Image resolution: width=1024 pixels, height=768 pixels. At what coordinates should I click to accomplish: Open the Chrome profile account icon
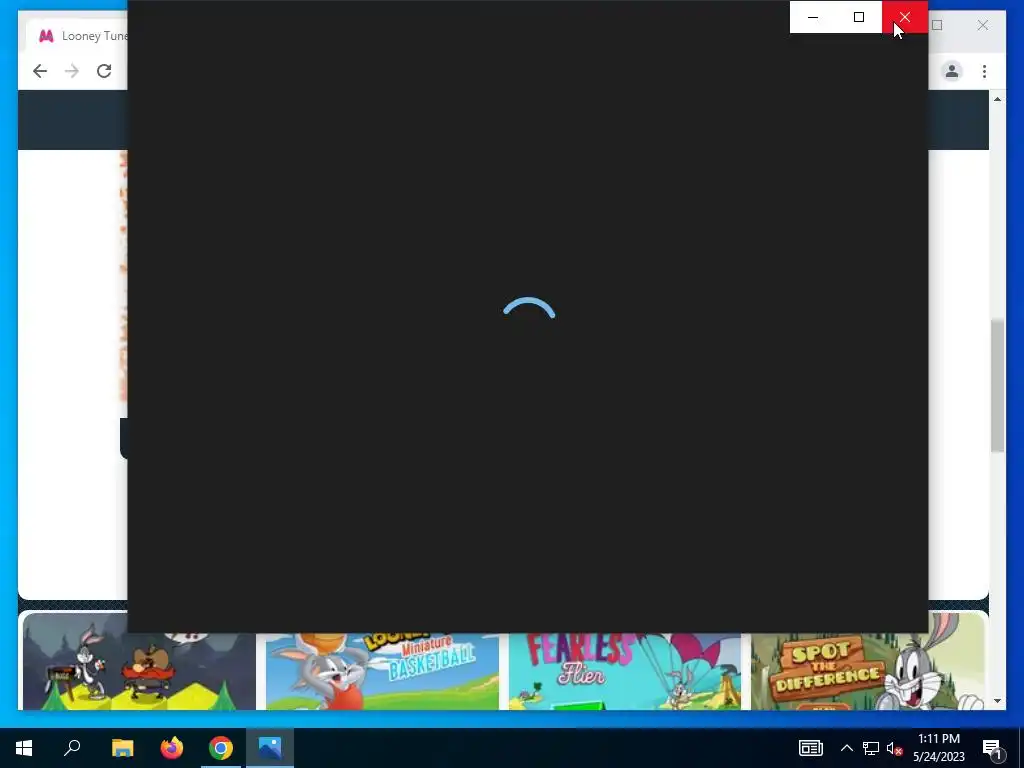(952, 71)
